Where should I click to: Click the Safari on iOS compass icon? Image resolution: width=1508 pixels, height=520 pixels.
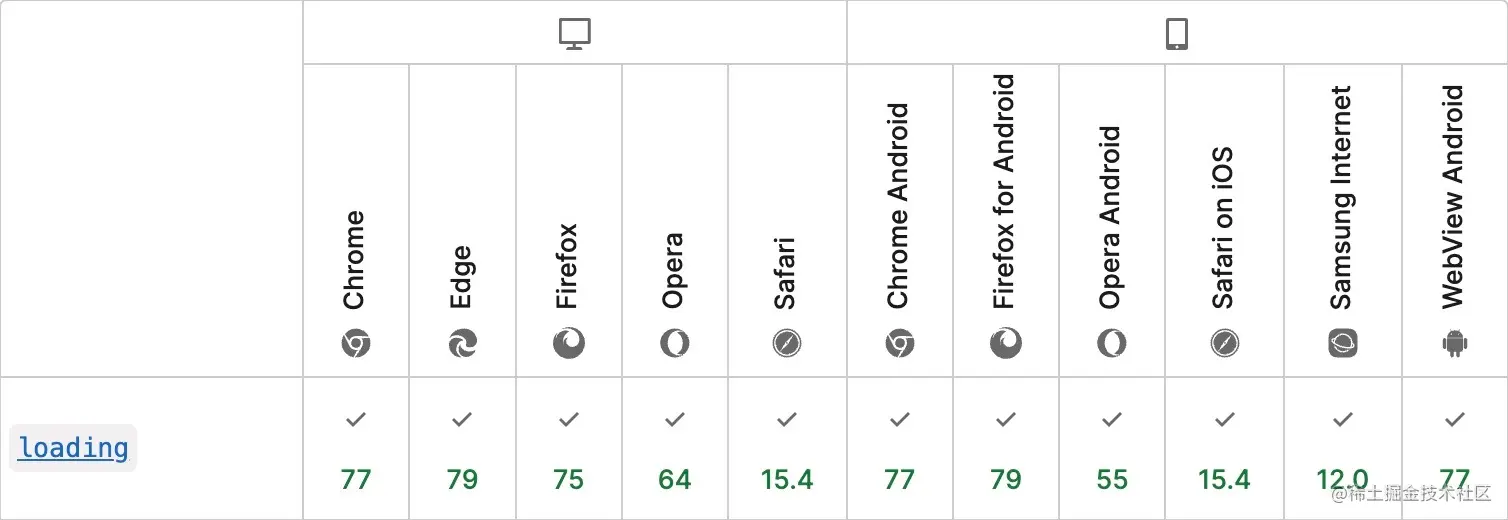(x=1225, y=344)
